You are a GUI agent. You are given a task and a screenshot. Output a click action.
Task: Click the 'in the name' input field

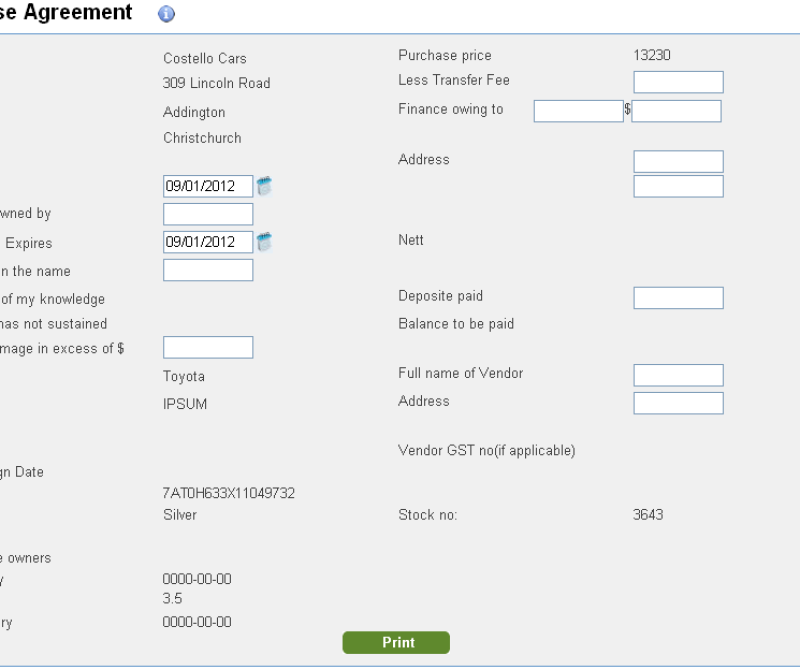[x=208, y=270]
